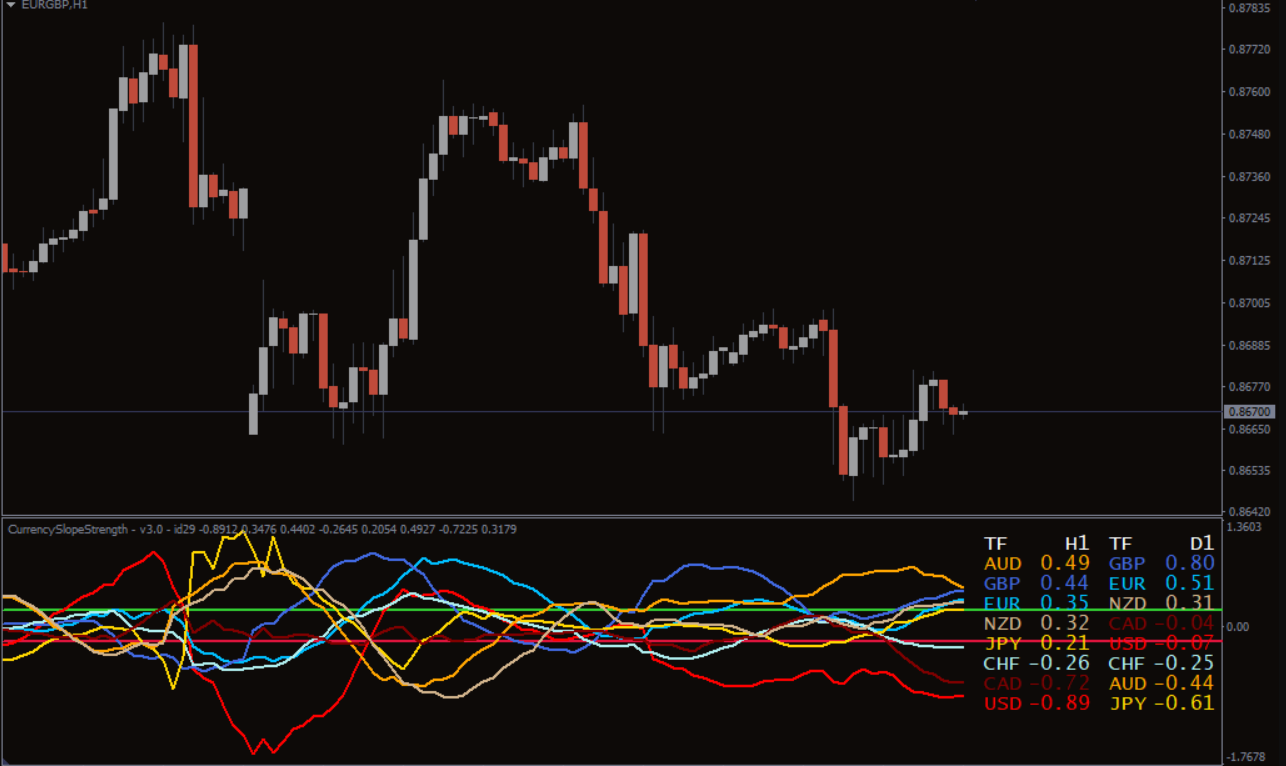Click the CurrencySlopeStrength v3.0 indicator label
The height and width of the screenshot is (766, 1286).
tap(68, 529)
